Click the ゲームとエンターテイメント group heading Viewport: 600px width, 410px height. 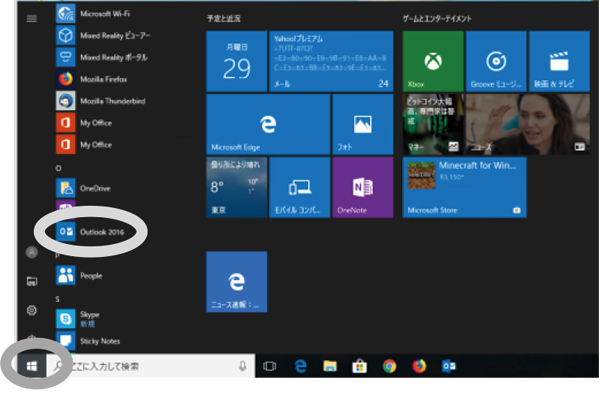pyautogui.click(x=437, y=18)
